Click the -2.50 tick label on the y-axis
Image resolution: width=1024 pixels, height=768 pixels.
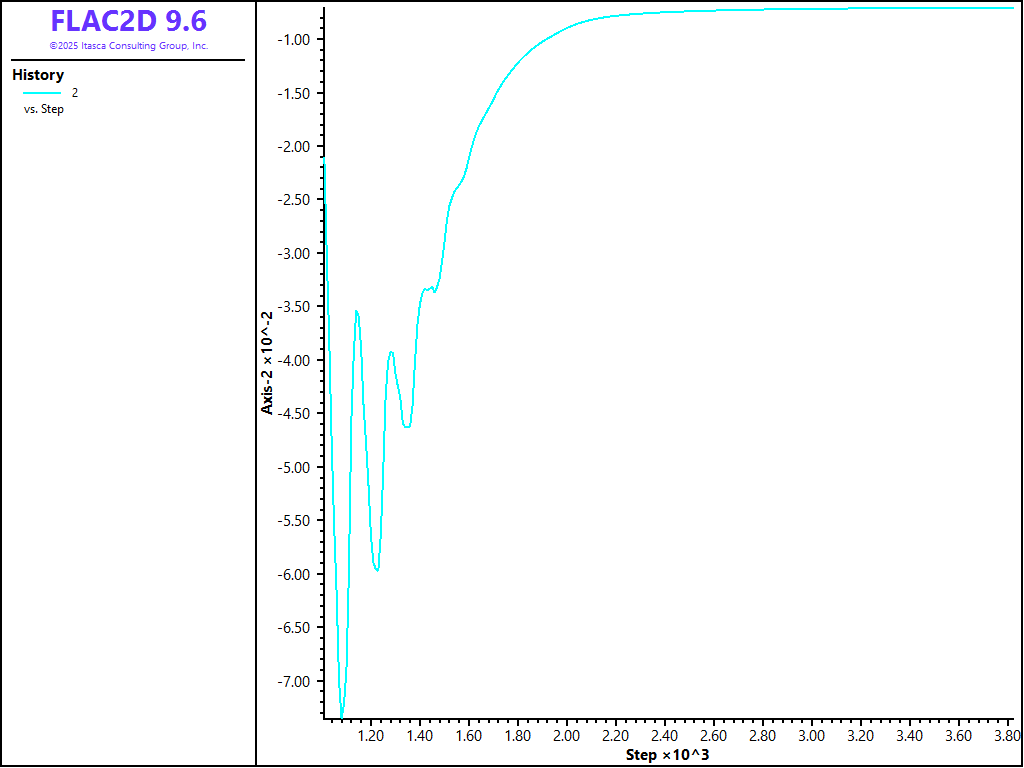(298, 200)
